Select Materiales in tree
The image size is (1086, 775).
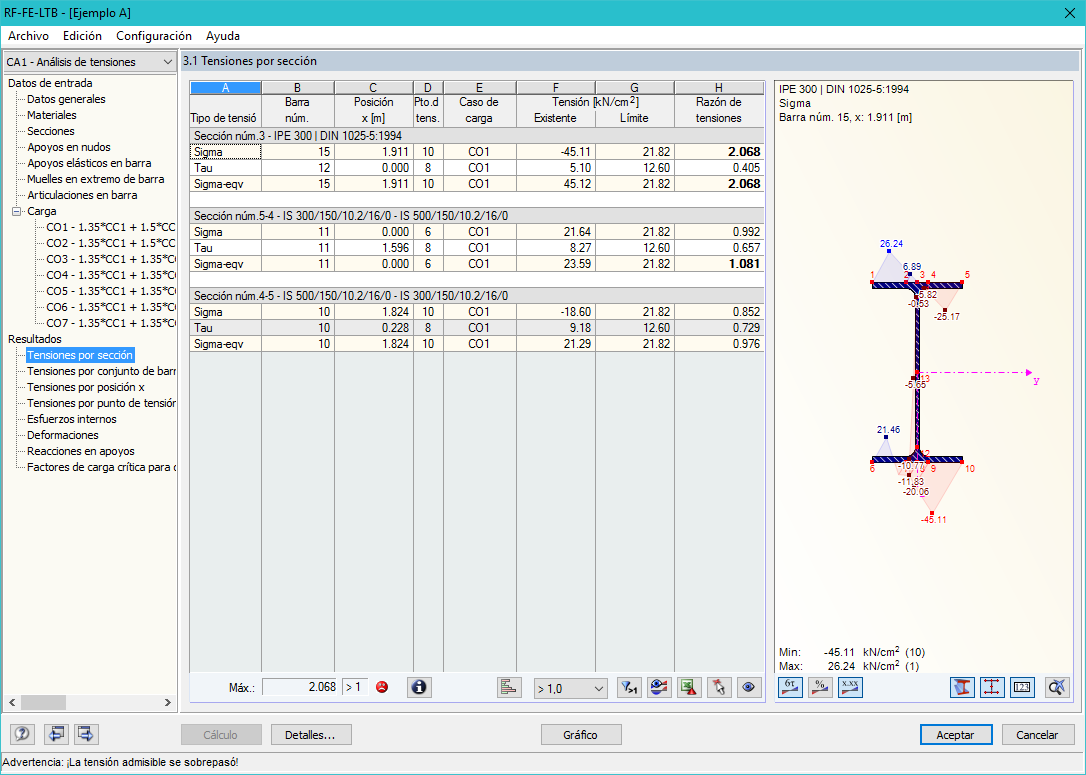(x=52, y=115)
